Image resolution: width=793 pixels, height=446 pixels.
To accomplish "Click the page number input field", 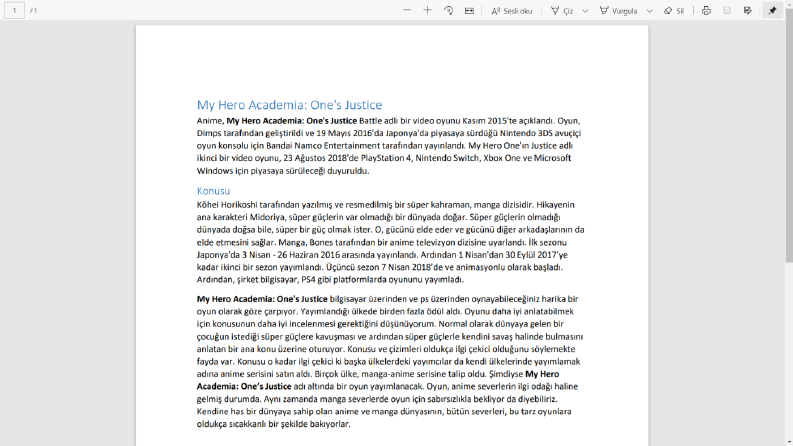I will [x=14, y=10].
